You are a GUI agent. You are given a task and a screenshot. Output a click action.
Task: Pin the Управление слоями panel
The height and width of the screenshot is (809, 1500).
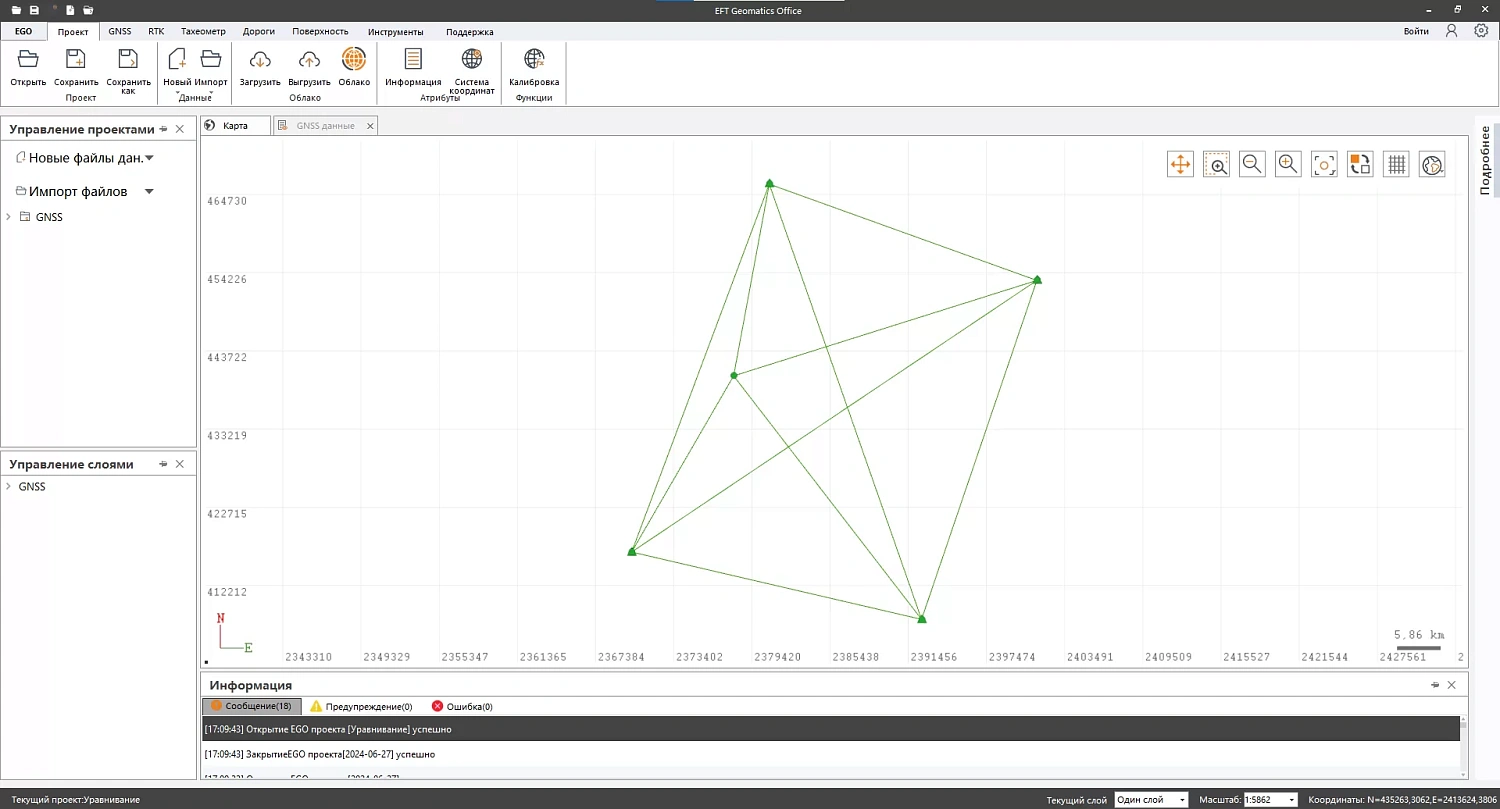(x=163, y=464)
